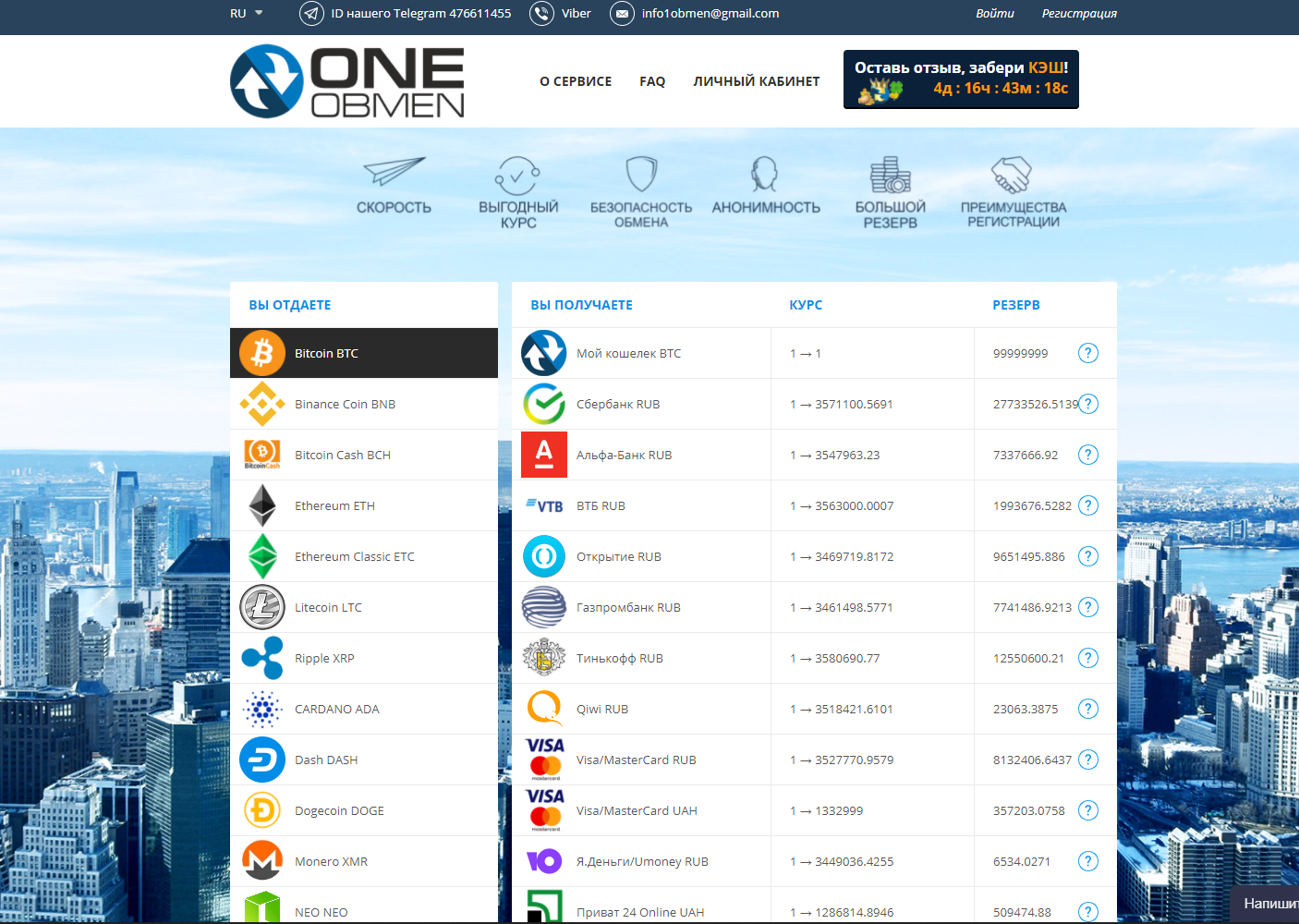Image resolution: width=1299 pixels, height=924 pixels.
Task: Choose Qiwi RUB receive option
Action: pos(641,709)
